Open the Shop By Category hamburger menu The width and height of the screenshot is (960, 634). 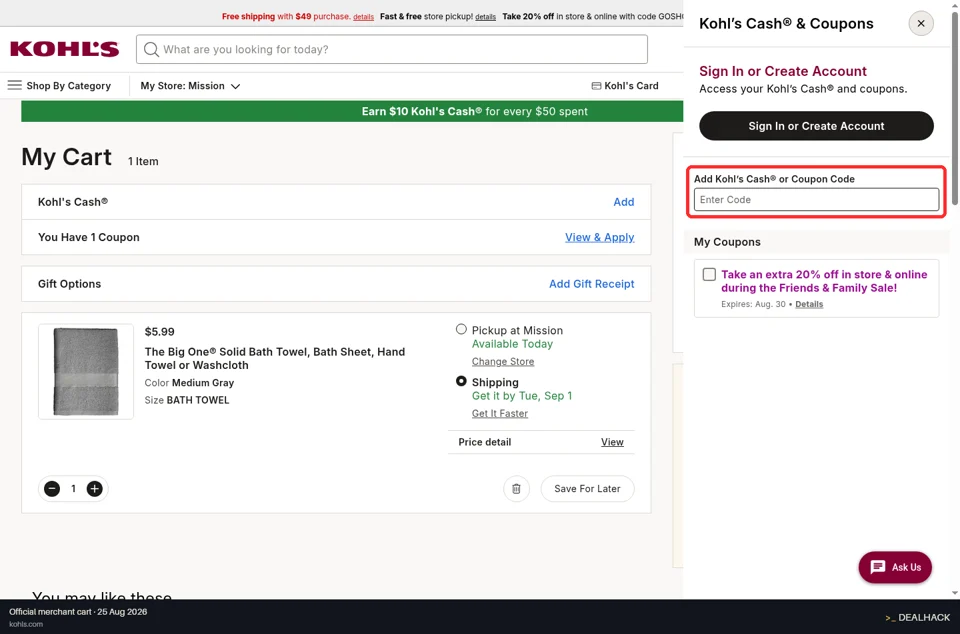tap(15, 85)
